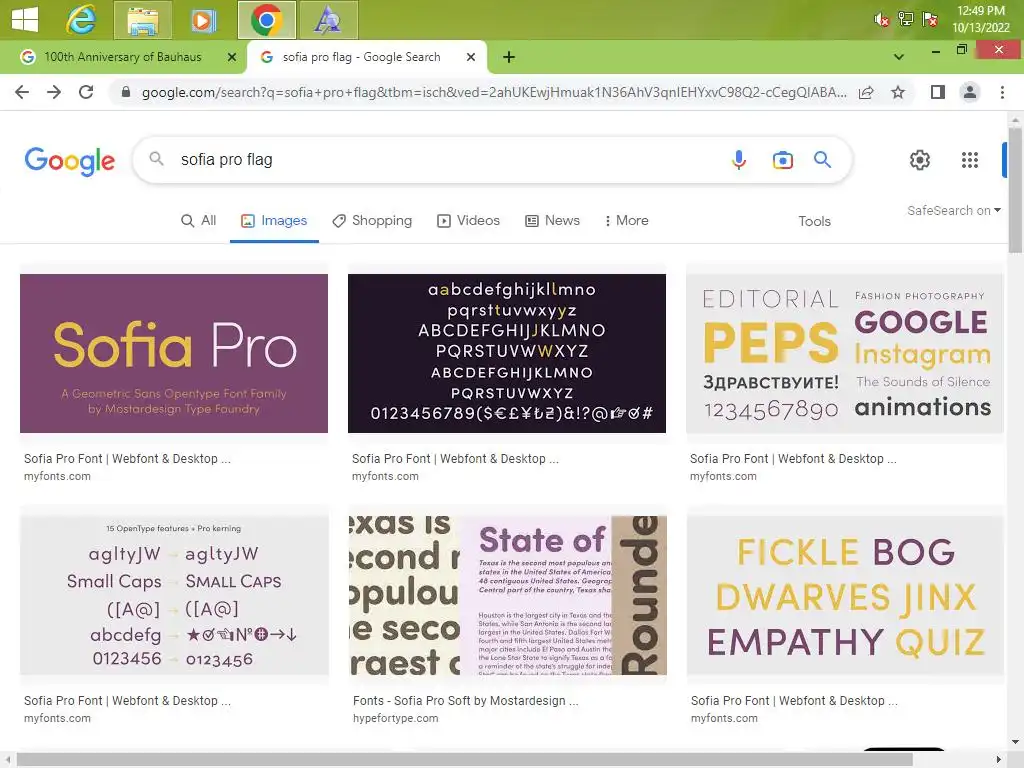Switch to Videos results

click(468, 221)
